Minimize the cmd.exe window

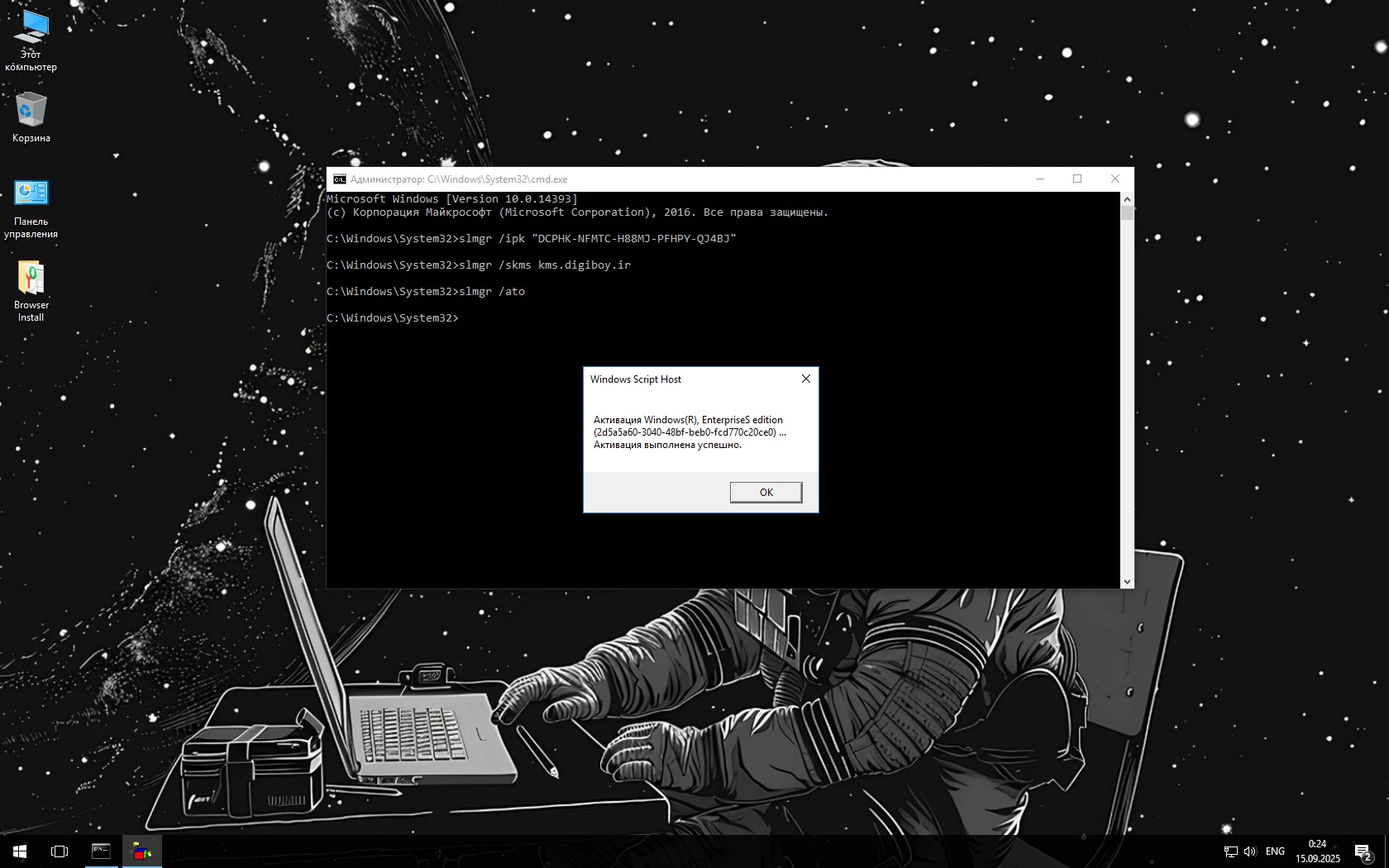coord(1040,179)
